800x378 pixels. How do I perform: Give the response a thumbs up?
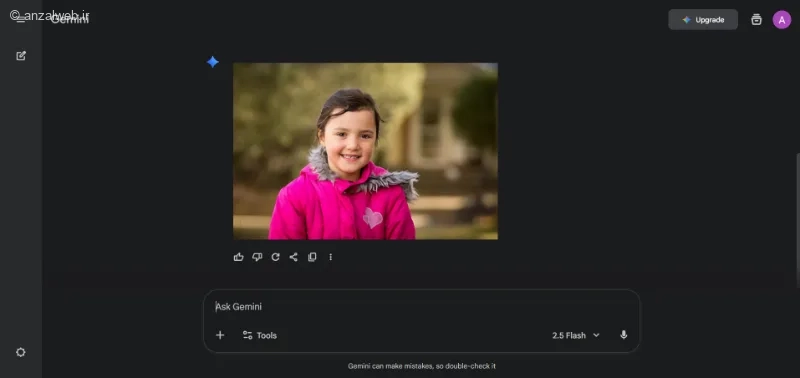(238, 257)
